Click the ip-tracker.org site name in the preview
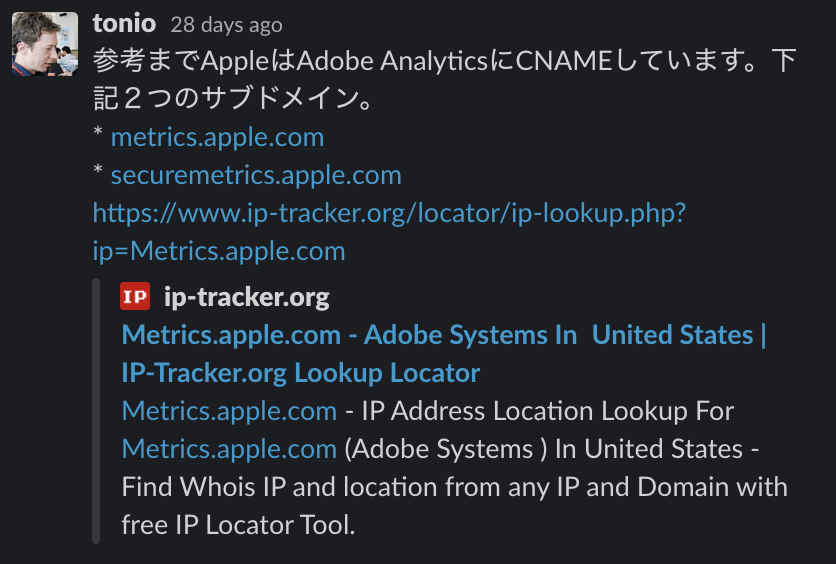Viewport: 836px width, 564px height. pos(246,297)
